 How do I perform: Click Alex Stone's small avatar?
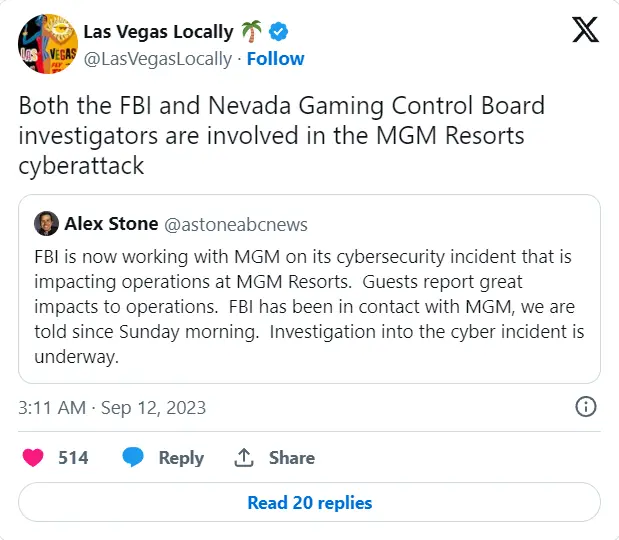click(x=47, y=223)
